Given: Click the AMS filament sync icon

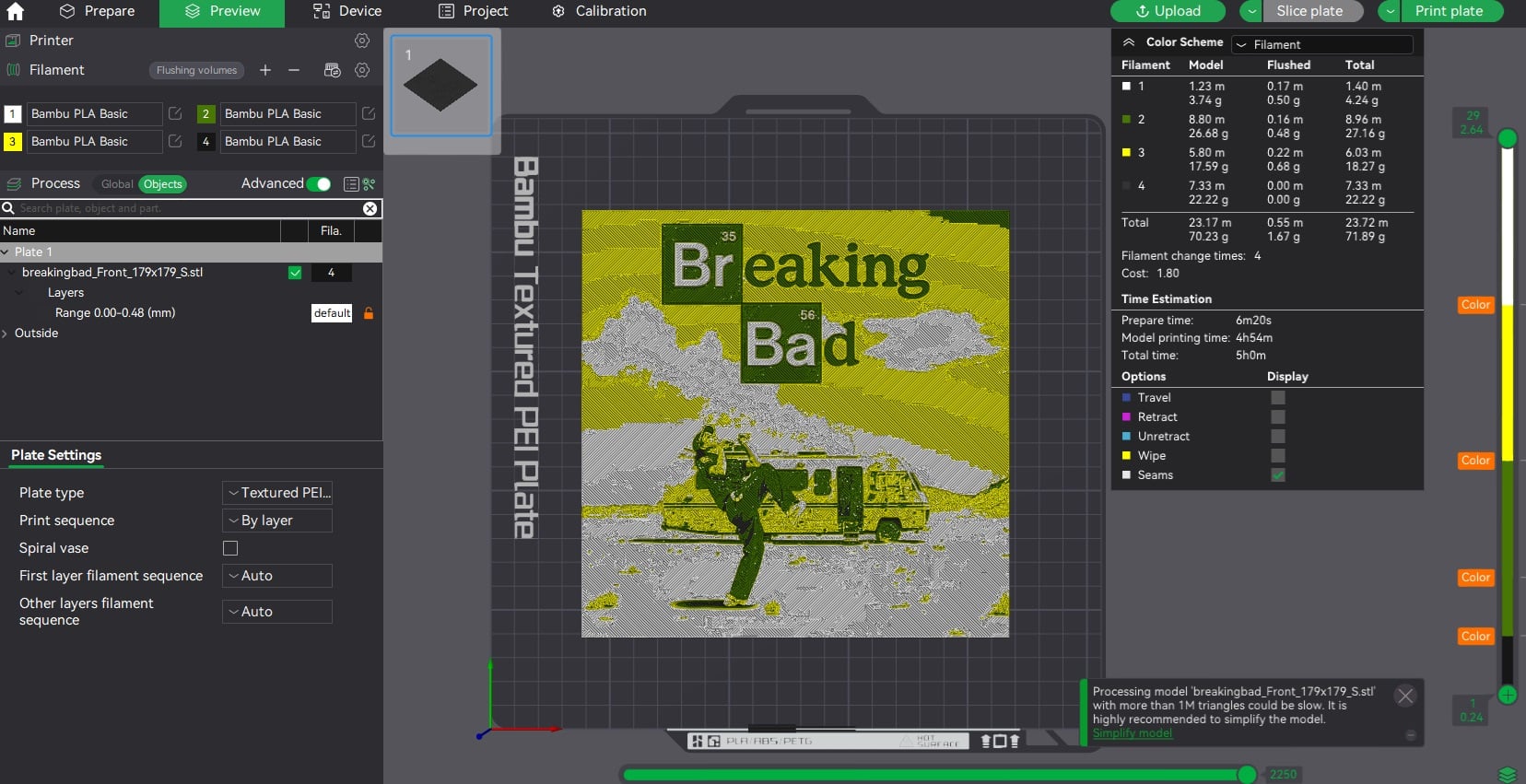Looking at the screenshot, I should coord(333,70).
